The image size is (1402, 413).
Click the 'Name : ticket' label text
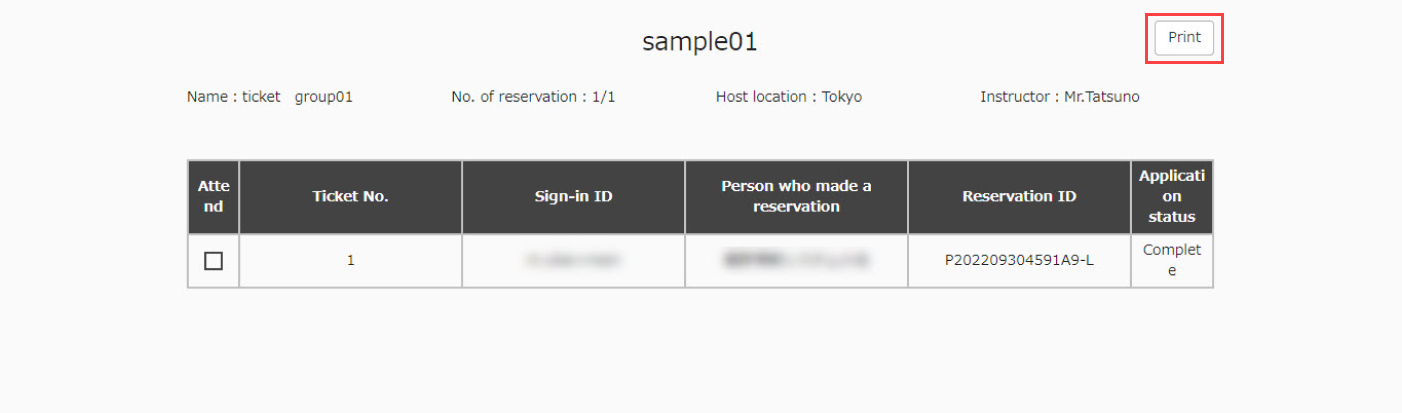pos(233,97)
